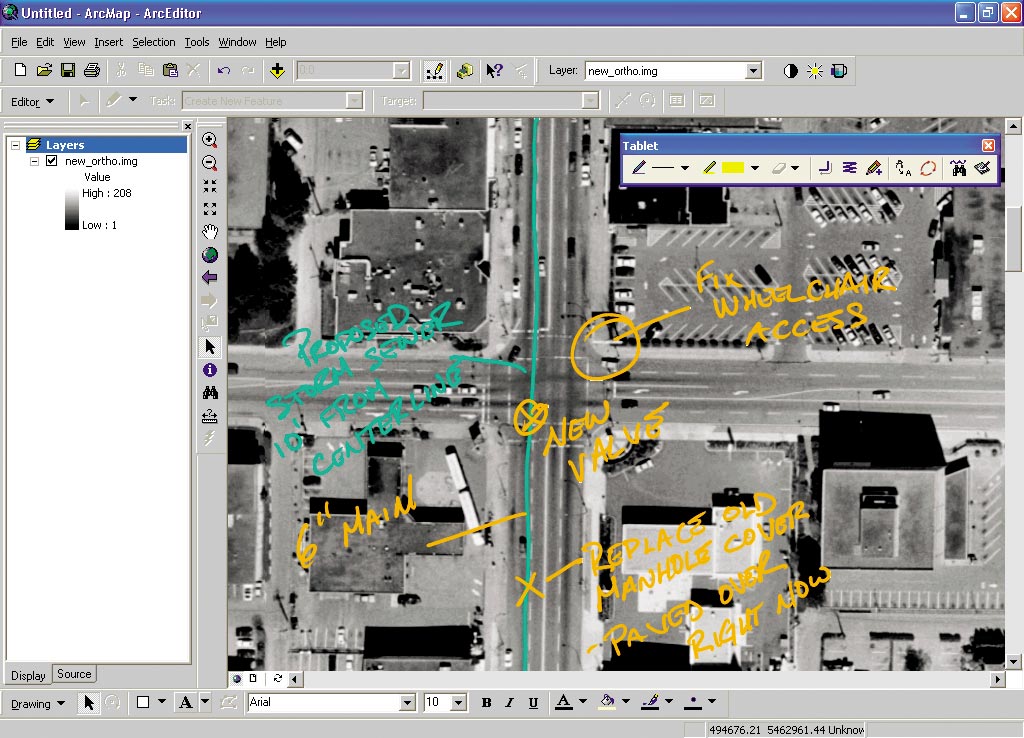Print the map using the printer icon
The image size is (1024, 738).
[92, 70]
